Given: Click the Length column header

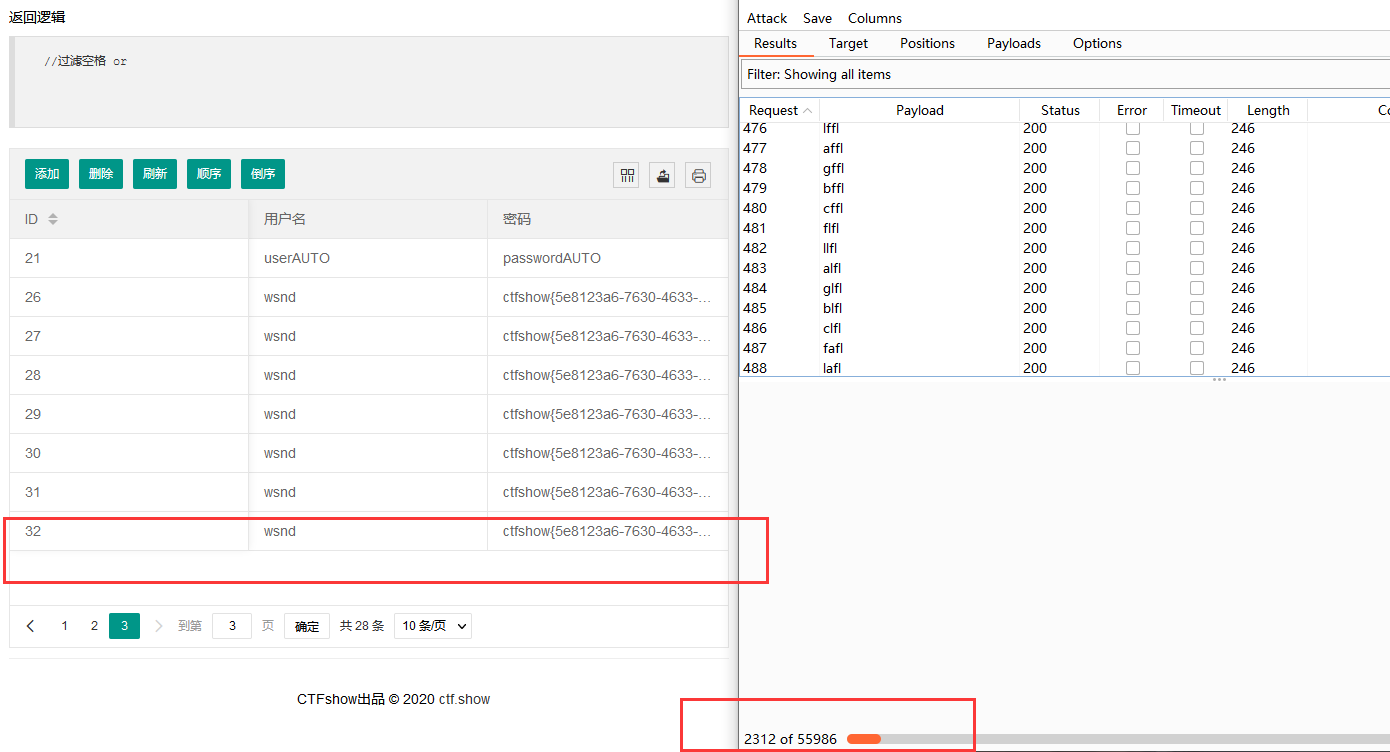Looking at the screenshot, I should pos(1268,110).
